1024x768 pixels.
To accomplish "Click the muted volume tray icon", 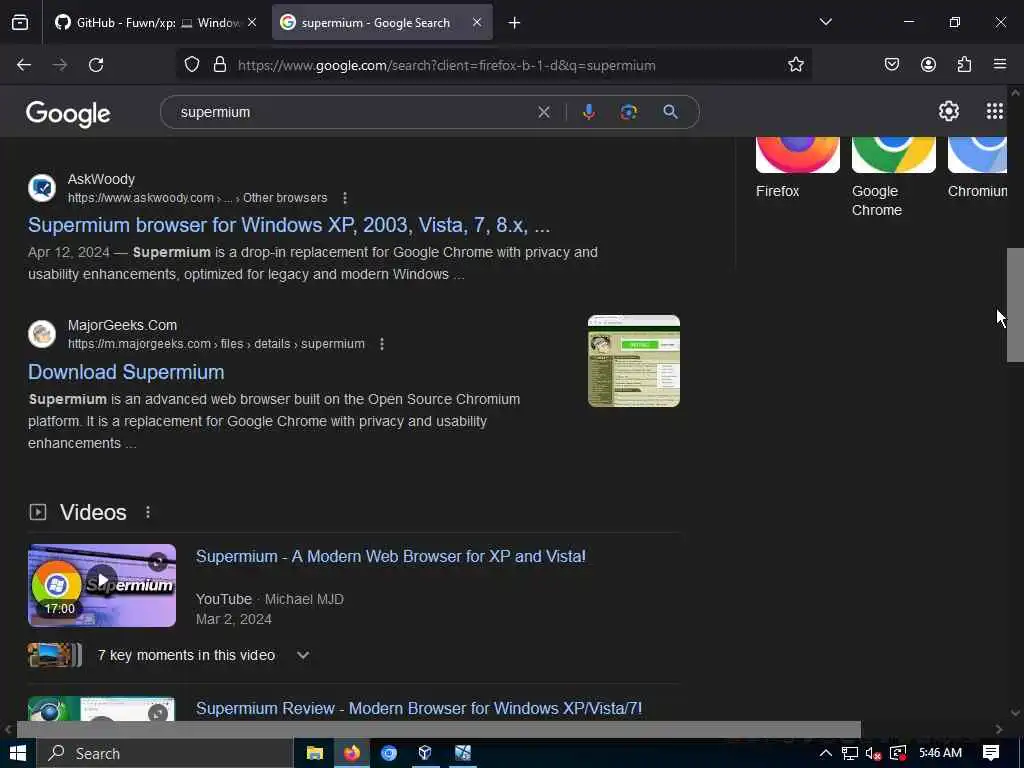I will click(873, 753).
